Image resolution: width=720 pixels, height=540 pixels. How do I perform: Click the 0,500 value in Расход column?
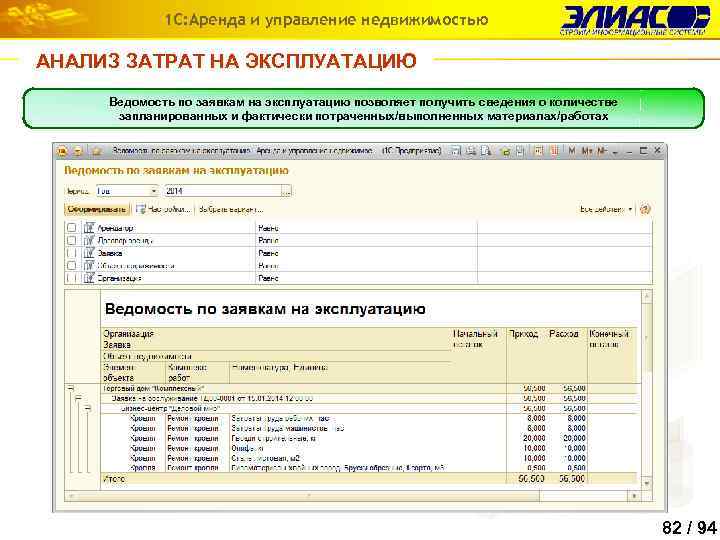[x=576, y=468]
